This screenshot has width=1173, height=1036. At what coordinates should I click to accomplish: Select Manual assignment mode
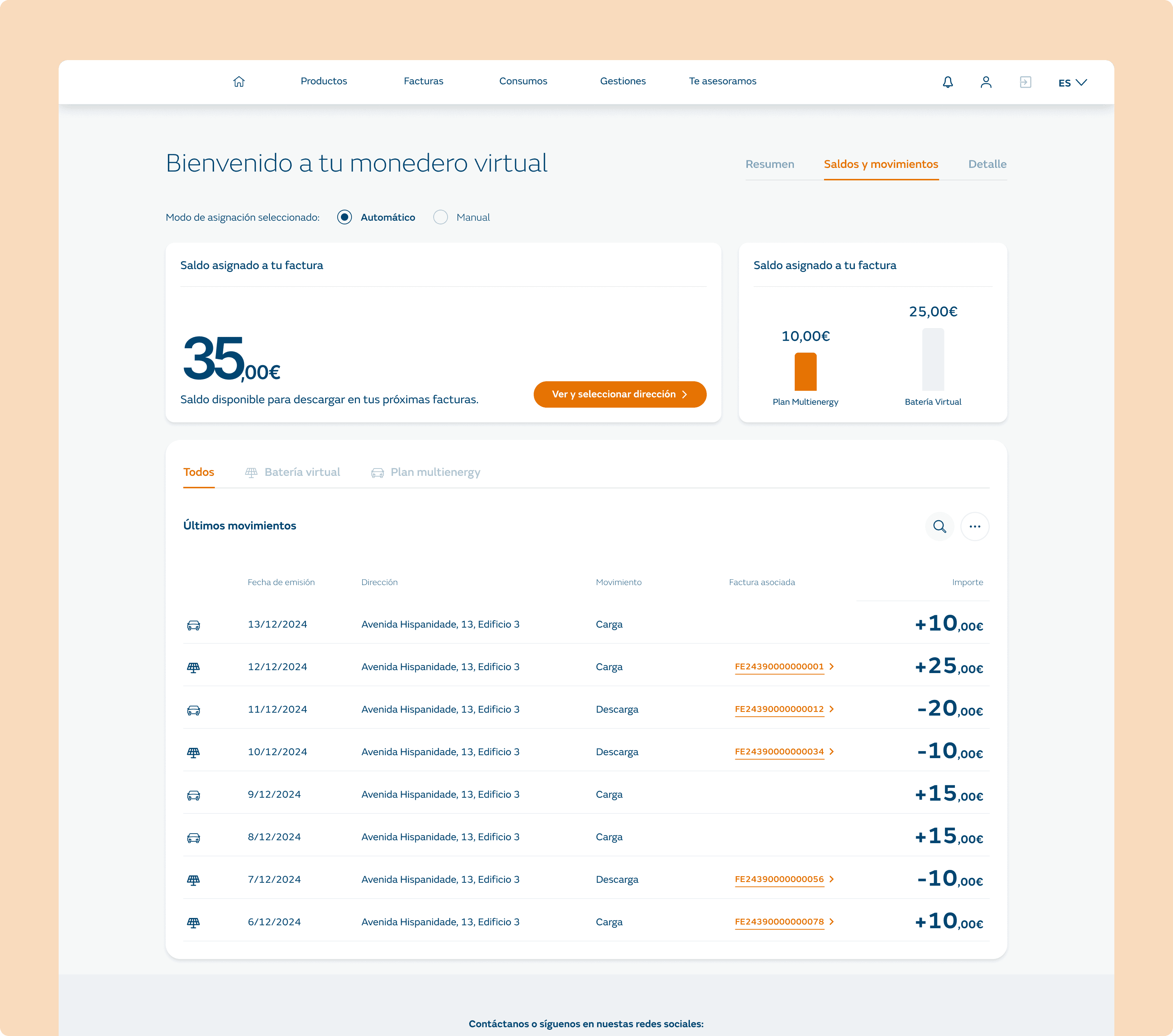440,217
